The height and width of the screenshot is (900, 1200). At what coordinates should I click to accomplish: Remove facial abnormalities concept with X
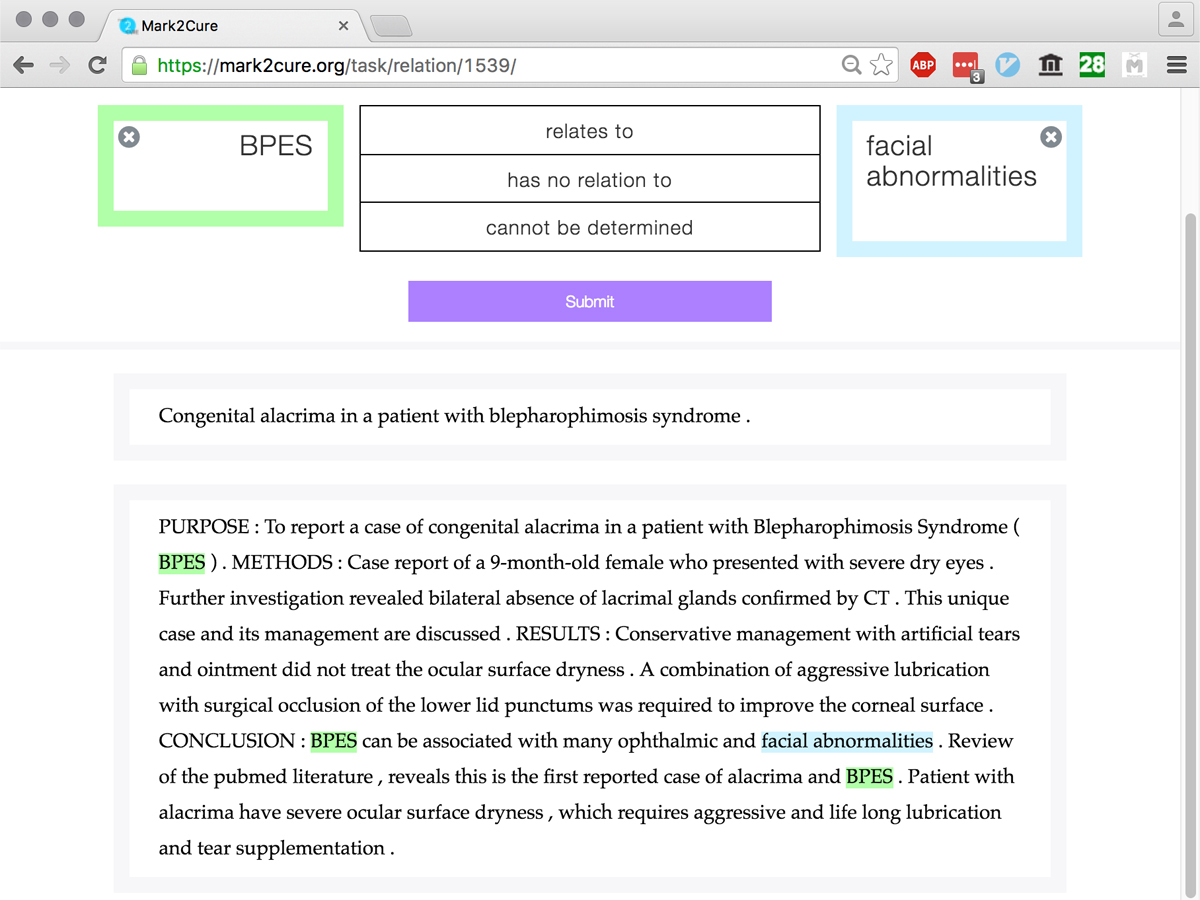[1050, 137]
